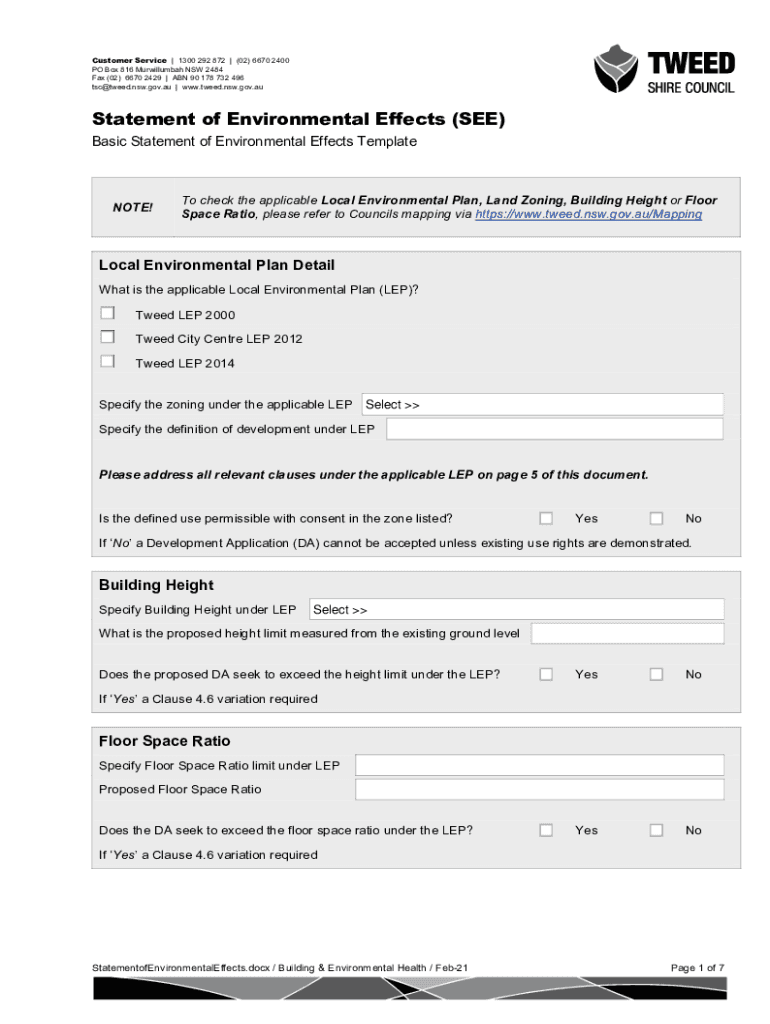The width and height of the screenshot is (770, 1024).
Task: Open the tweed.nsw.gov.au/Mapping link
Action: click(x=588, y=214)
